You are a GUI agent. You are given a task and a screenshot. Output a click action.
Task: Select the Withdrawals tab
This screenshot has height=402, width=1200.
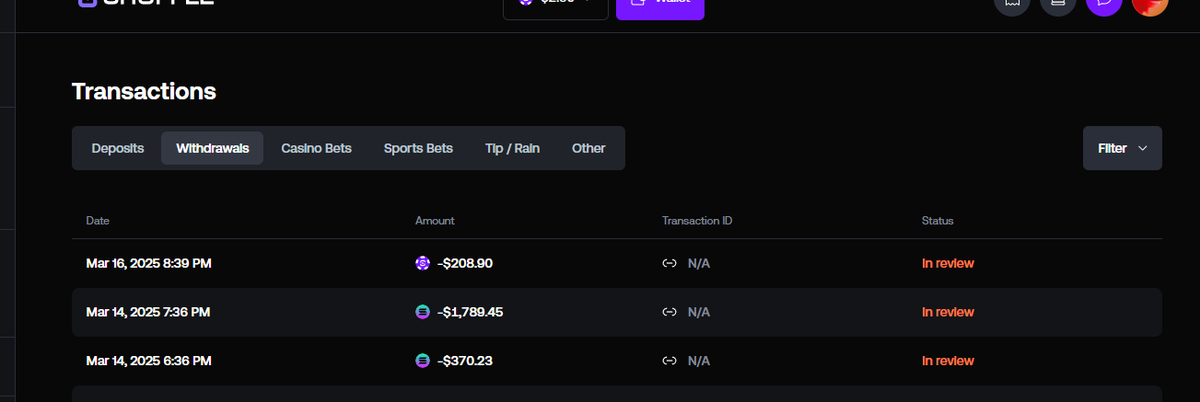(x=213, y=148)
